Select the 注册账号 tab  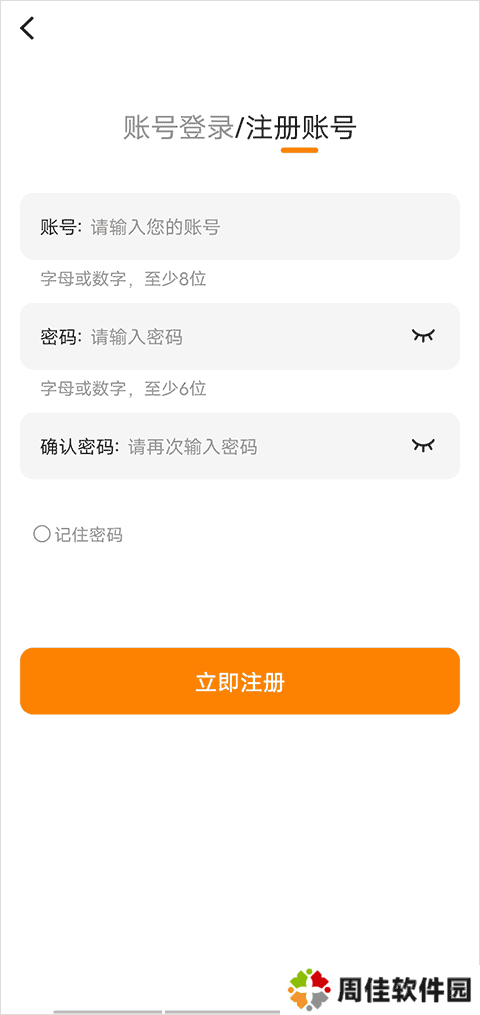click(x=301, y=128)
